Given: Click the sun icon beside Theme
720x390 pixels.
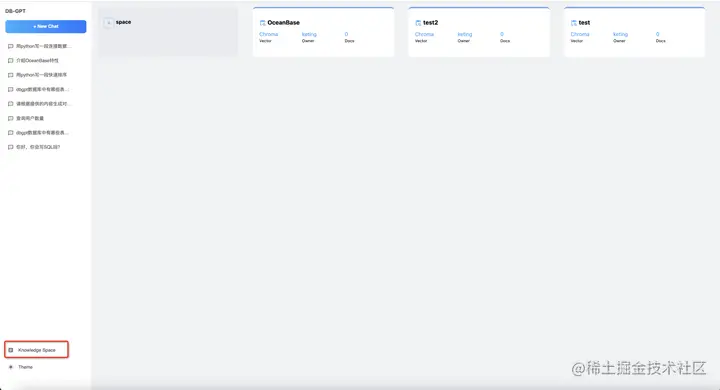Looking at the screenshot, I should pos(11,367).
